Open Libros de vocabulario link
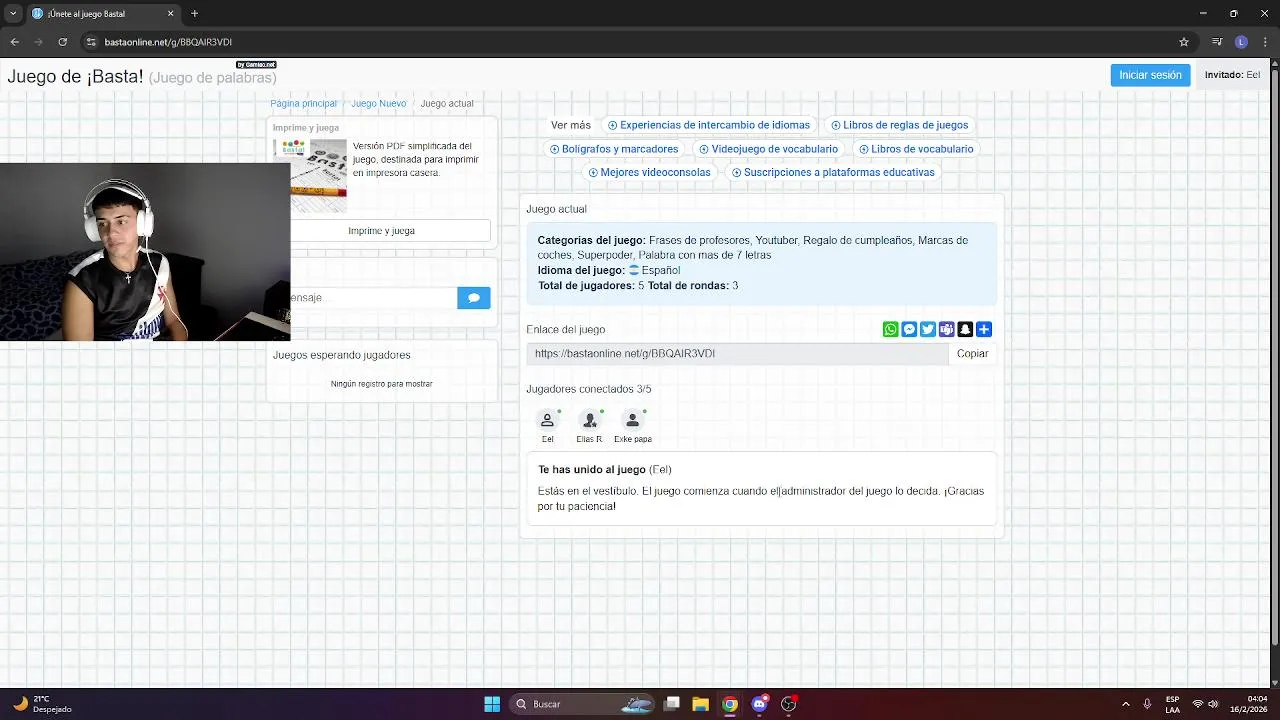This screenshot has width=1280, height=720. (x=916, y=149)
